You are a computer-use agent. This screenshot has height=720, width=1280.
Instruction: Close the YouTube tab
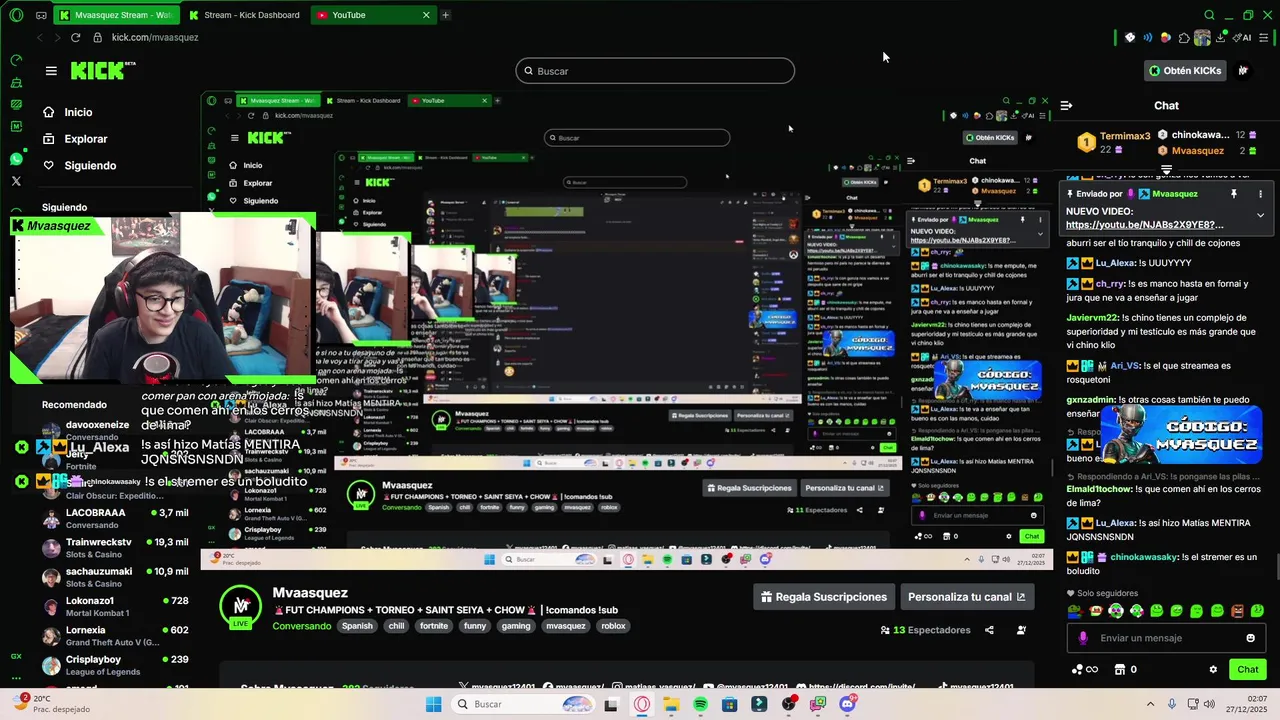coord(426,15)
